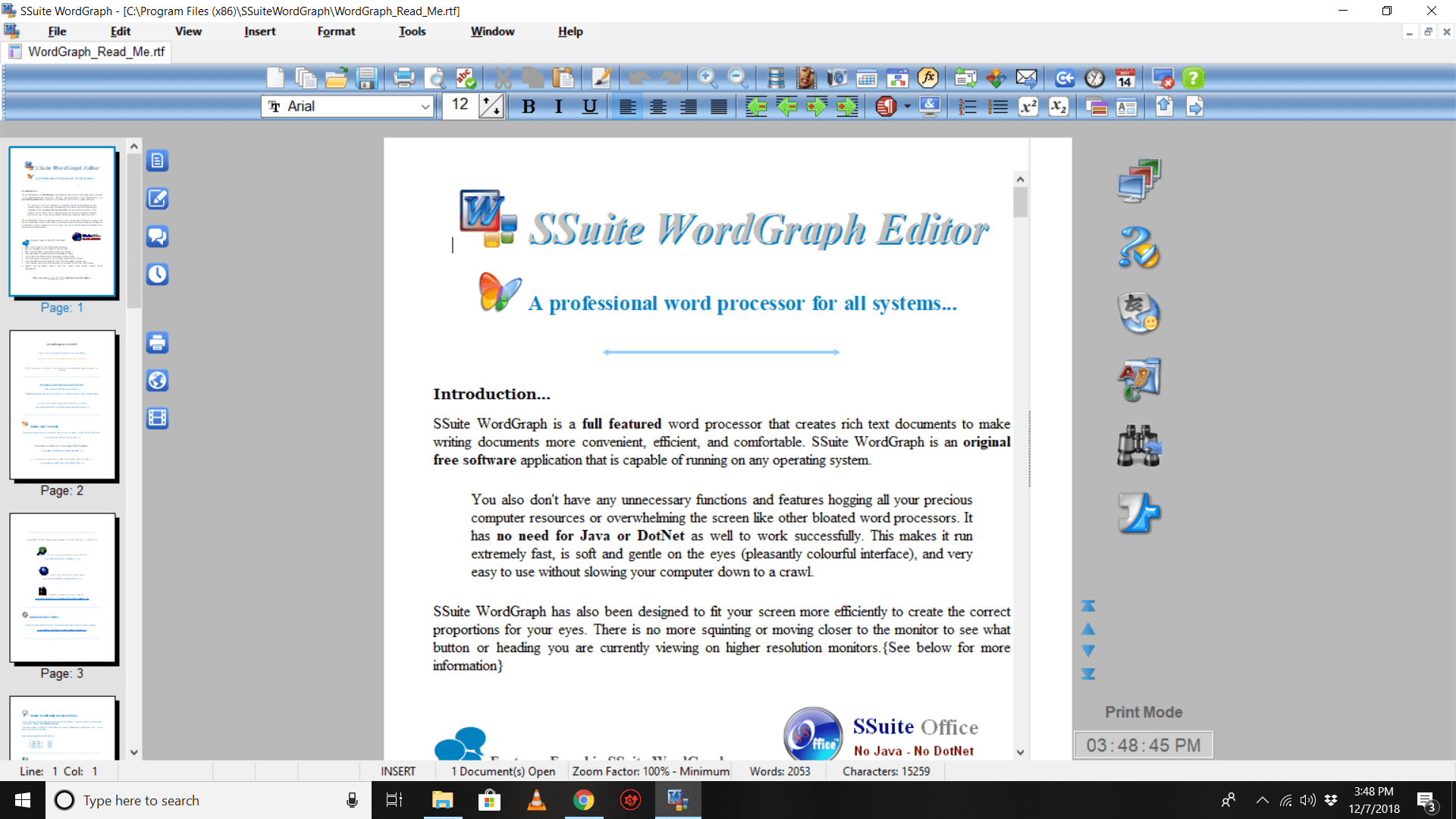This screenshot has width=1456, height=819.
Task: Open the Format menu
Action: pos(335,31)
